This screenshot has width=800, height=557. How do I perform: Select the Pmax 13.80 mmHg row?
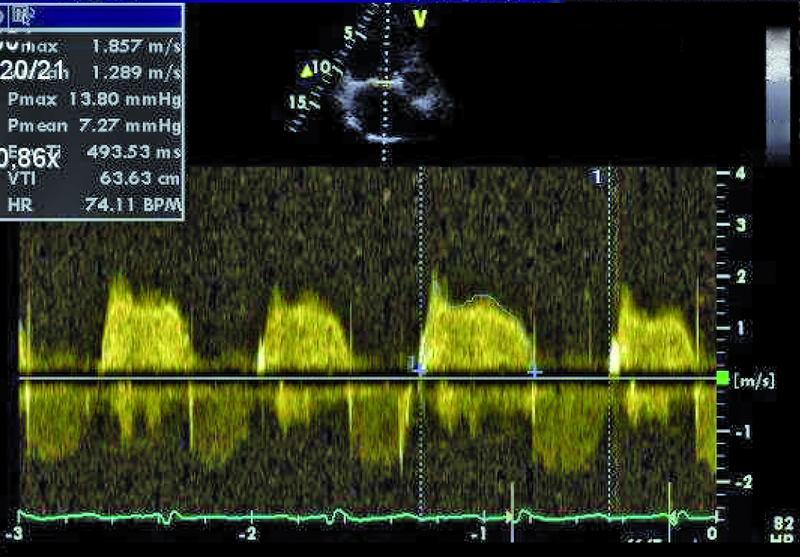[x=94, y=101]
